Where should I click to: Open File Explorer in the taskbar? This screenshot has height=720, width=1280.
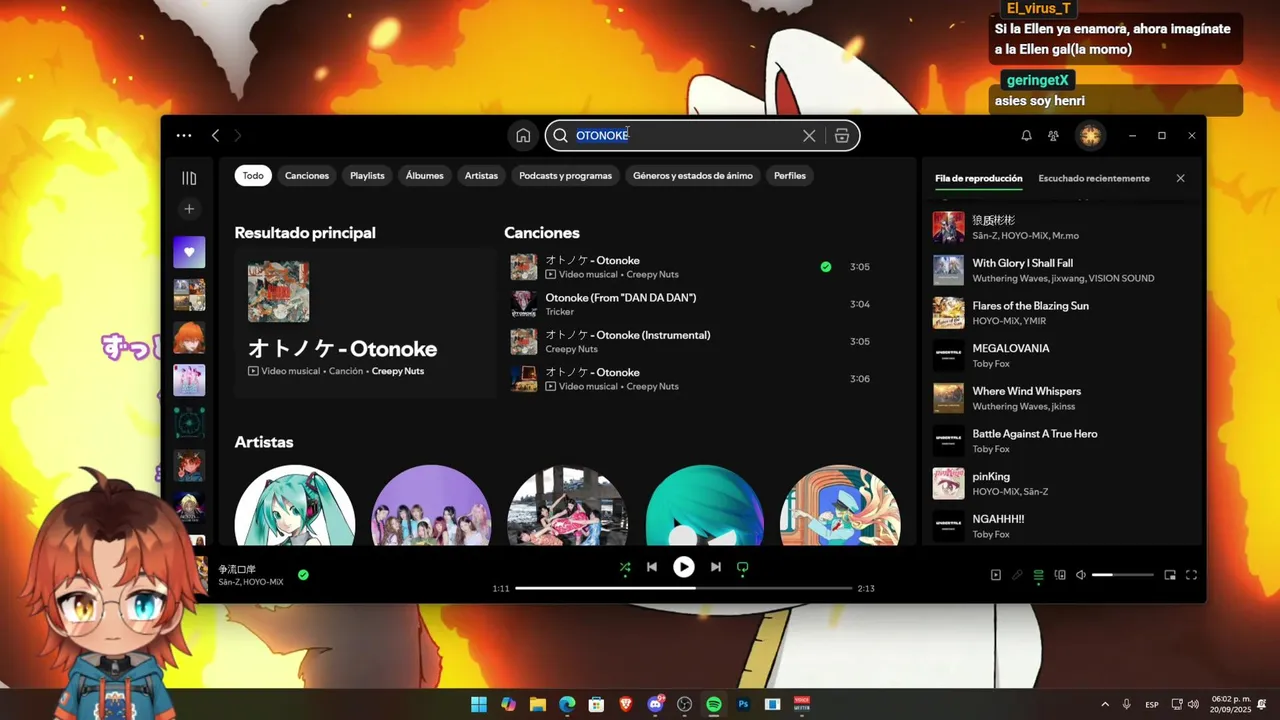[538, 704]
